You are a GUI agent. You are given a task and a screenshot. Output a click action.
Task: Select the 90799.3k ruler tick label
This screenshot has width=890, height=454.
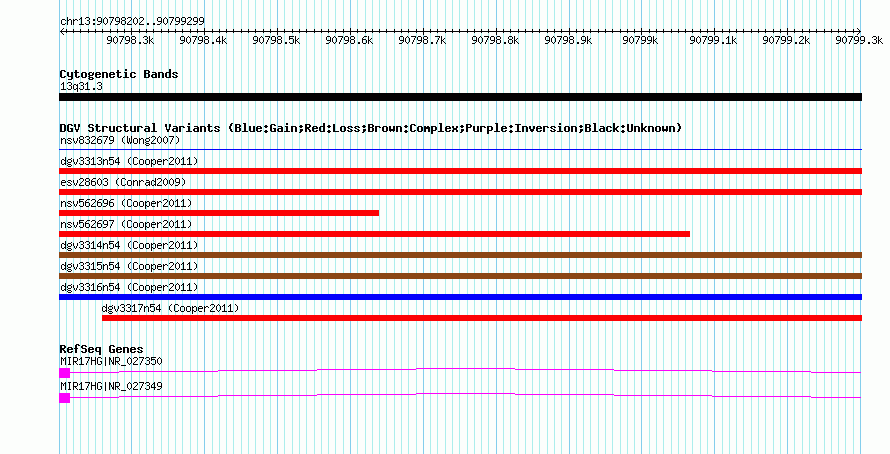click(x=859, y=40)
